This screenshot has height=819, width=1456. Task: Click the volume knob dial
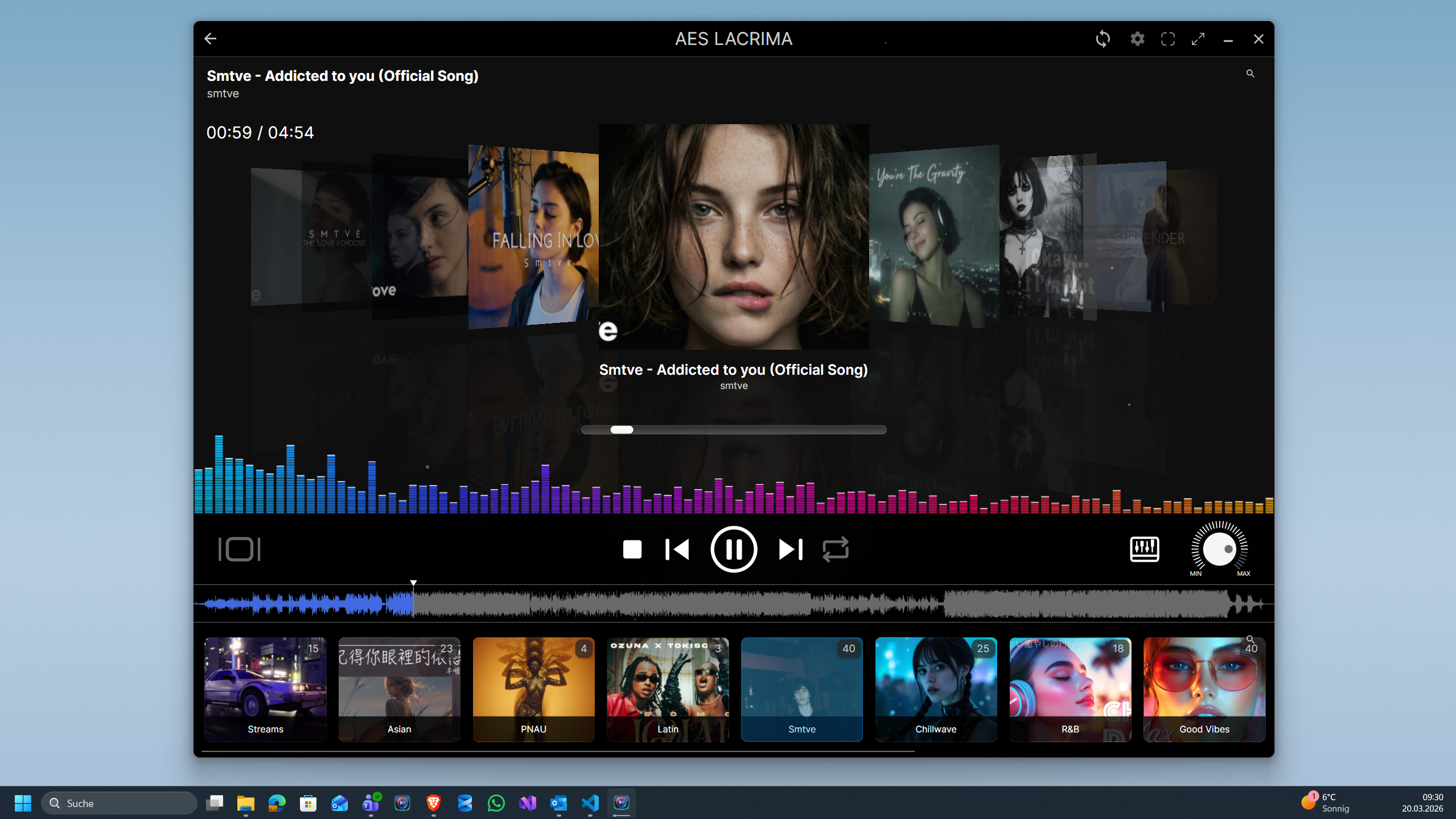tap(1219, 549)
